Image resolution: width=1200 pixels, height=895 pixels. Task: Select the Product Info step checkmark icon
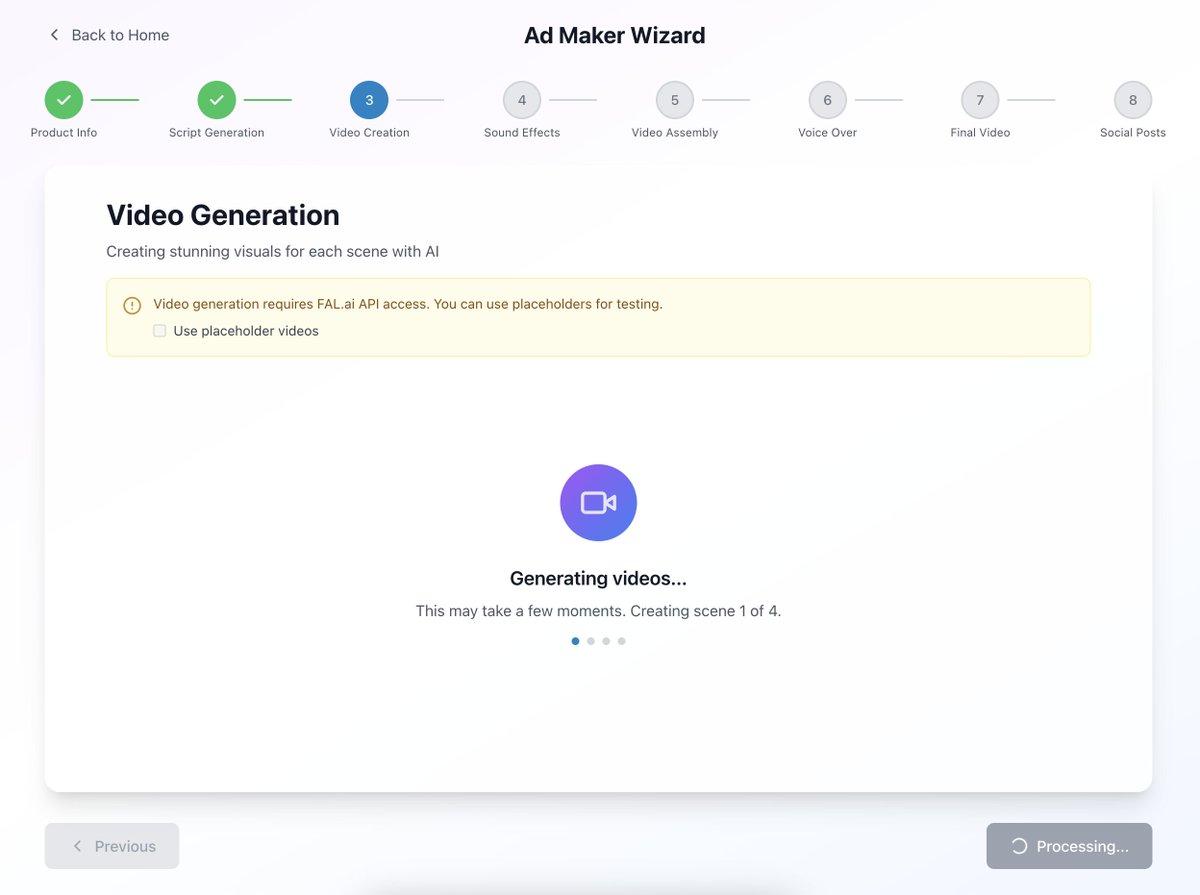(63, 99)
